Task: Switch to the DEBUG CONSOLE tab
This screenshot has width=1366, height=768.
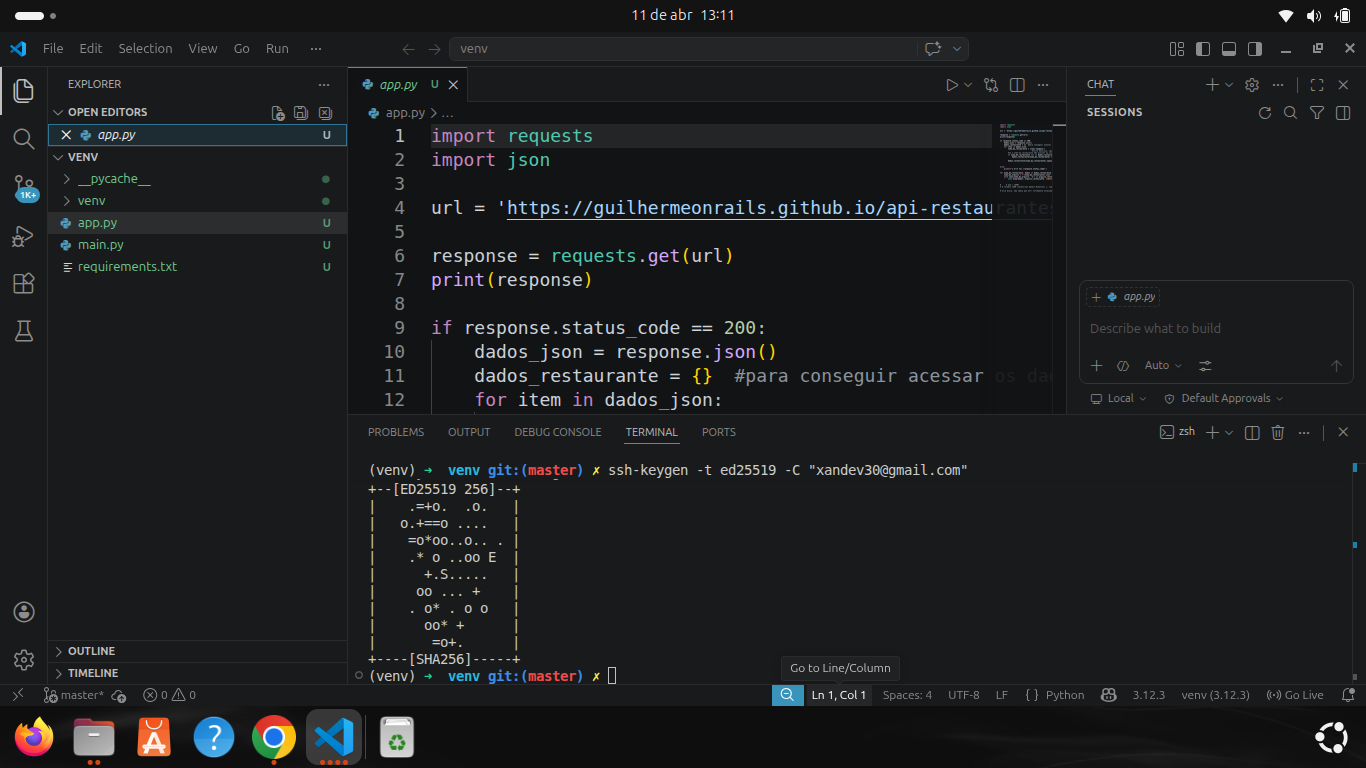Action: coord(557,432)
